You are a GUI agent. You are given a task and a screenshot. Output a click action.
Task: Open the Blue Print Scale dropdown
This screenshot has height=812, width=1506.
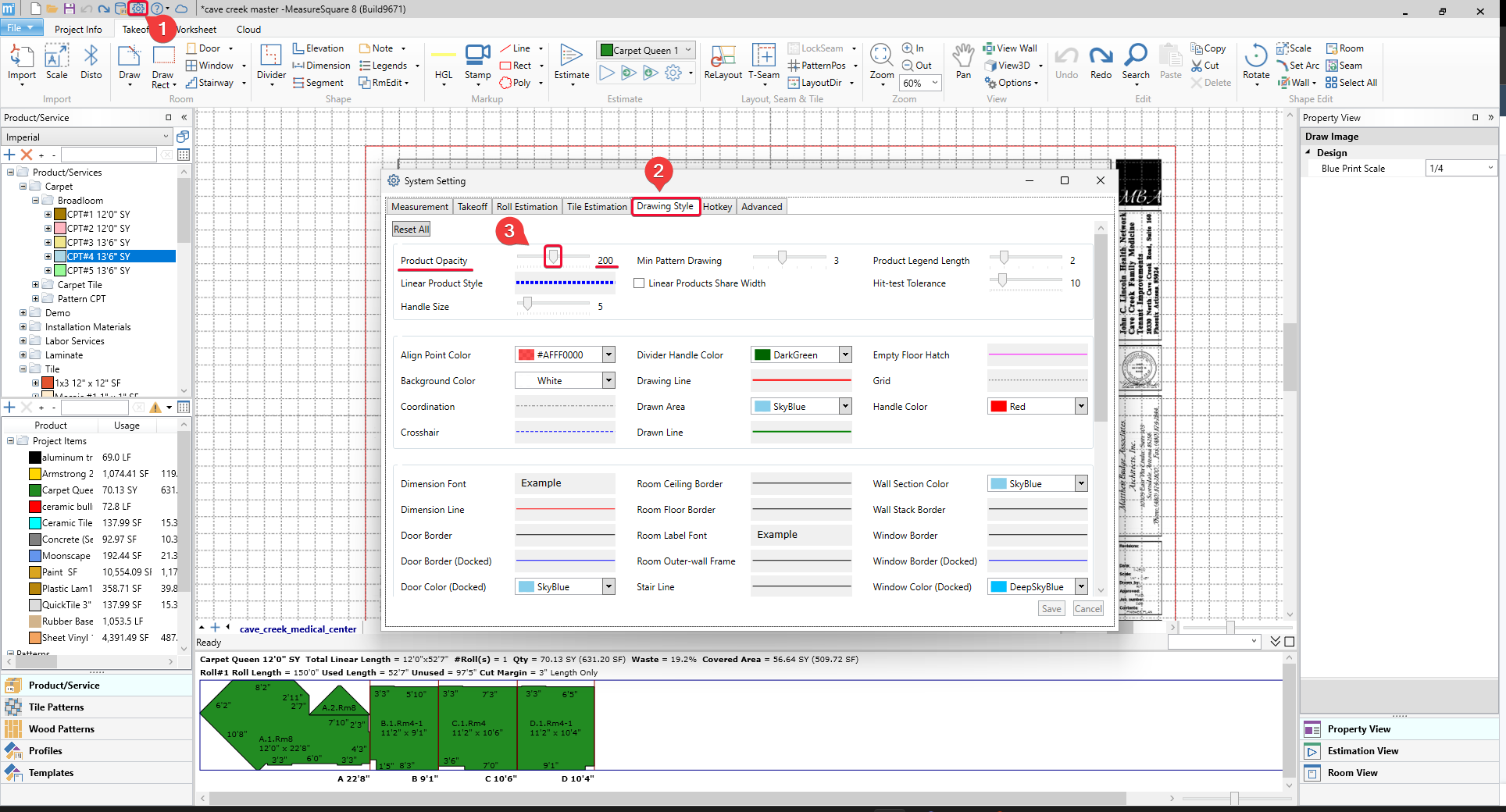[x=1490, y=169]
